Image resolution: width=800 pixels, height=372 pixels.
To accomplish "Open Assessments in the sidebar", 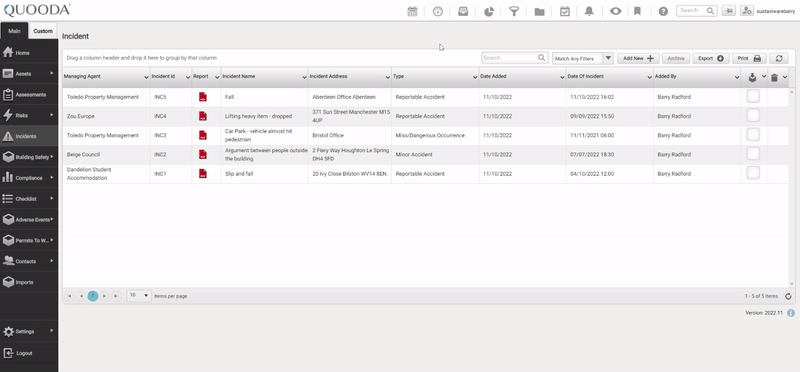I will pyautogui.click(x=29, y=94).
